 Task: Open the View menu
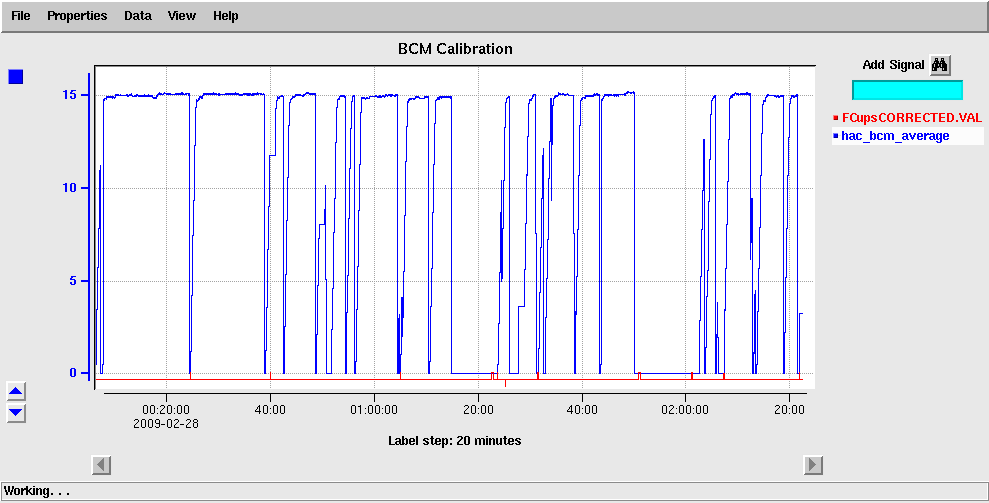(182, 16)
